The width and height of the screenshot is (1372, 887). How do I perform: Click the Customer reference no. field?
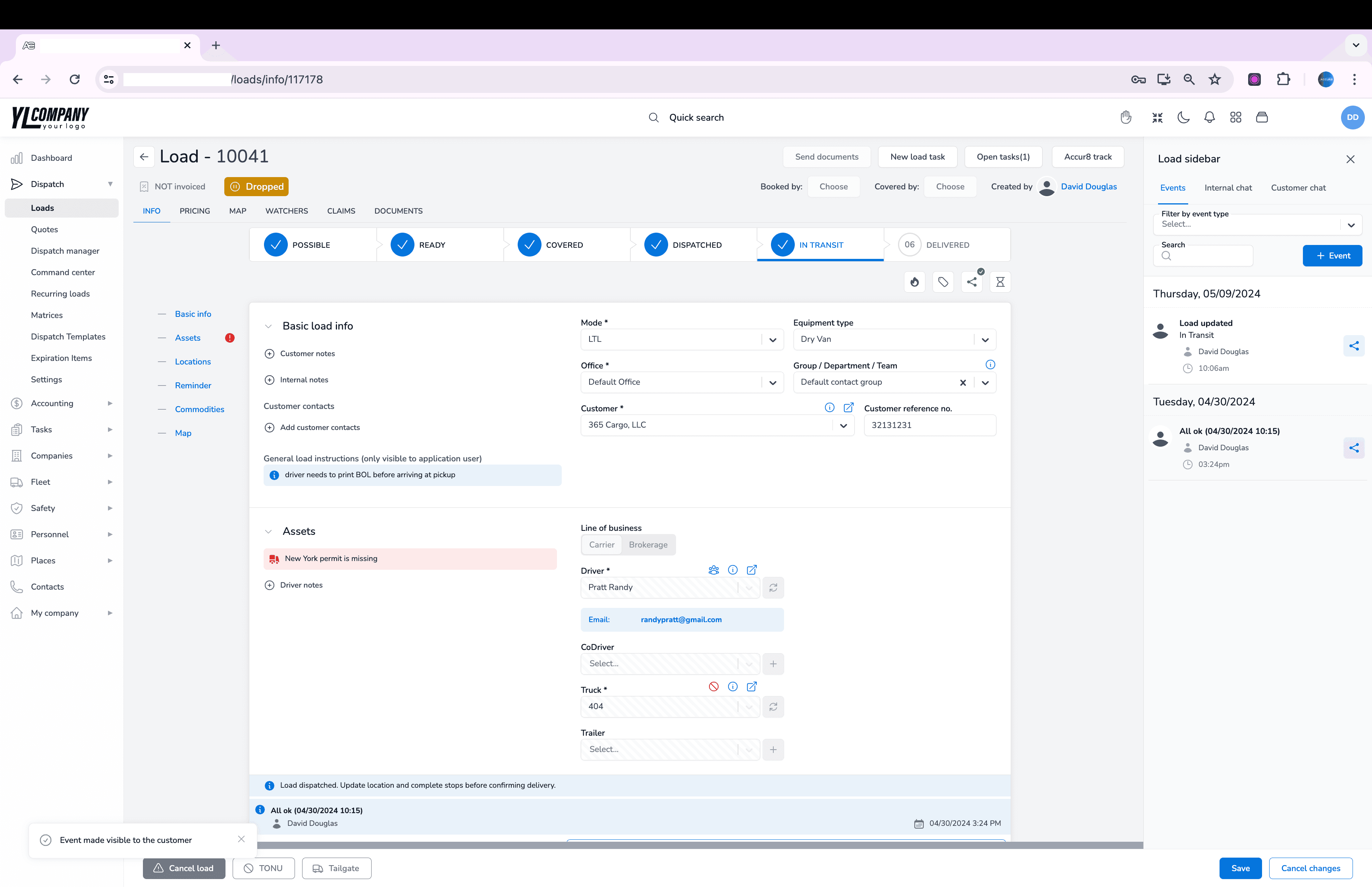click(929, 425)
